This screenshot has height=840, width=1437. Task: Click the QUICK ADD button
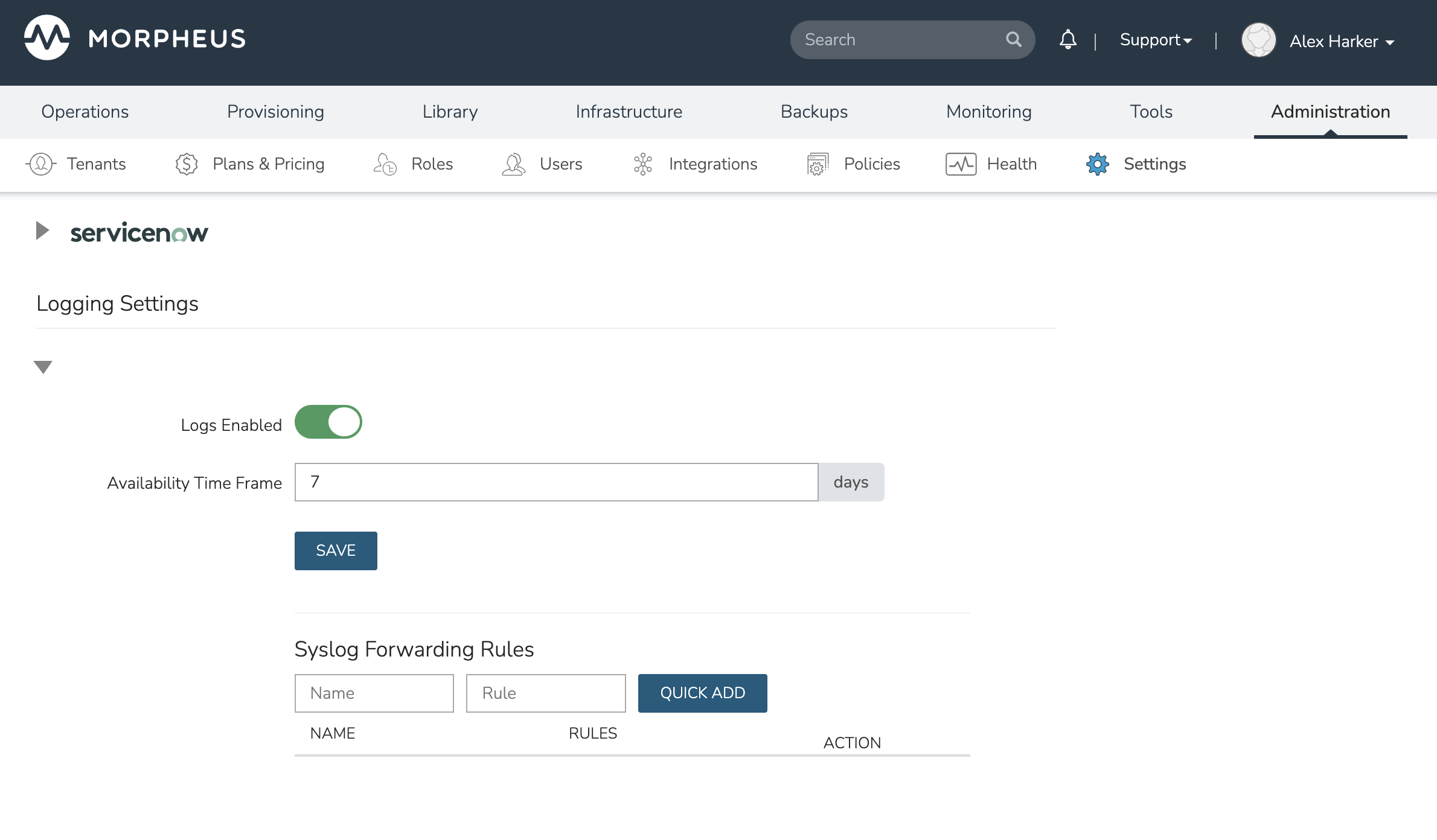tap(702, 693)
